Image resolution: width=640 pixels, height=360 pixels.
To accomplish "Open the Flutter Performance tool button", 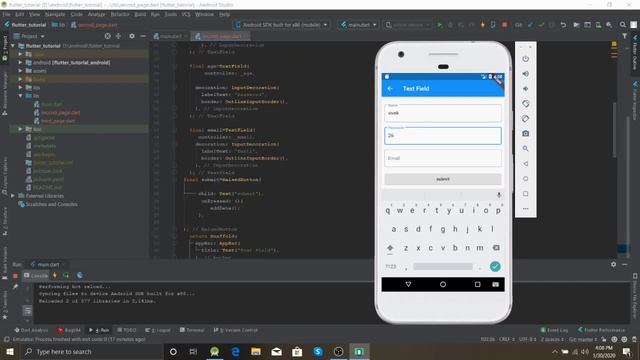I will click(x=601, y=330).
